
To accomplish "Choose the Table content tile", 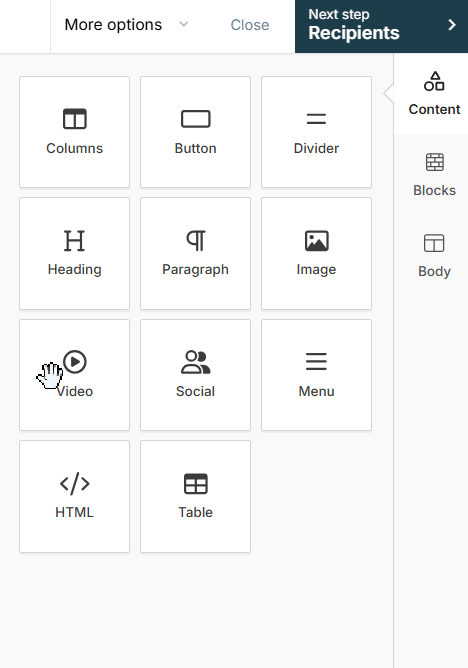I will pos(195,496).
